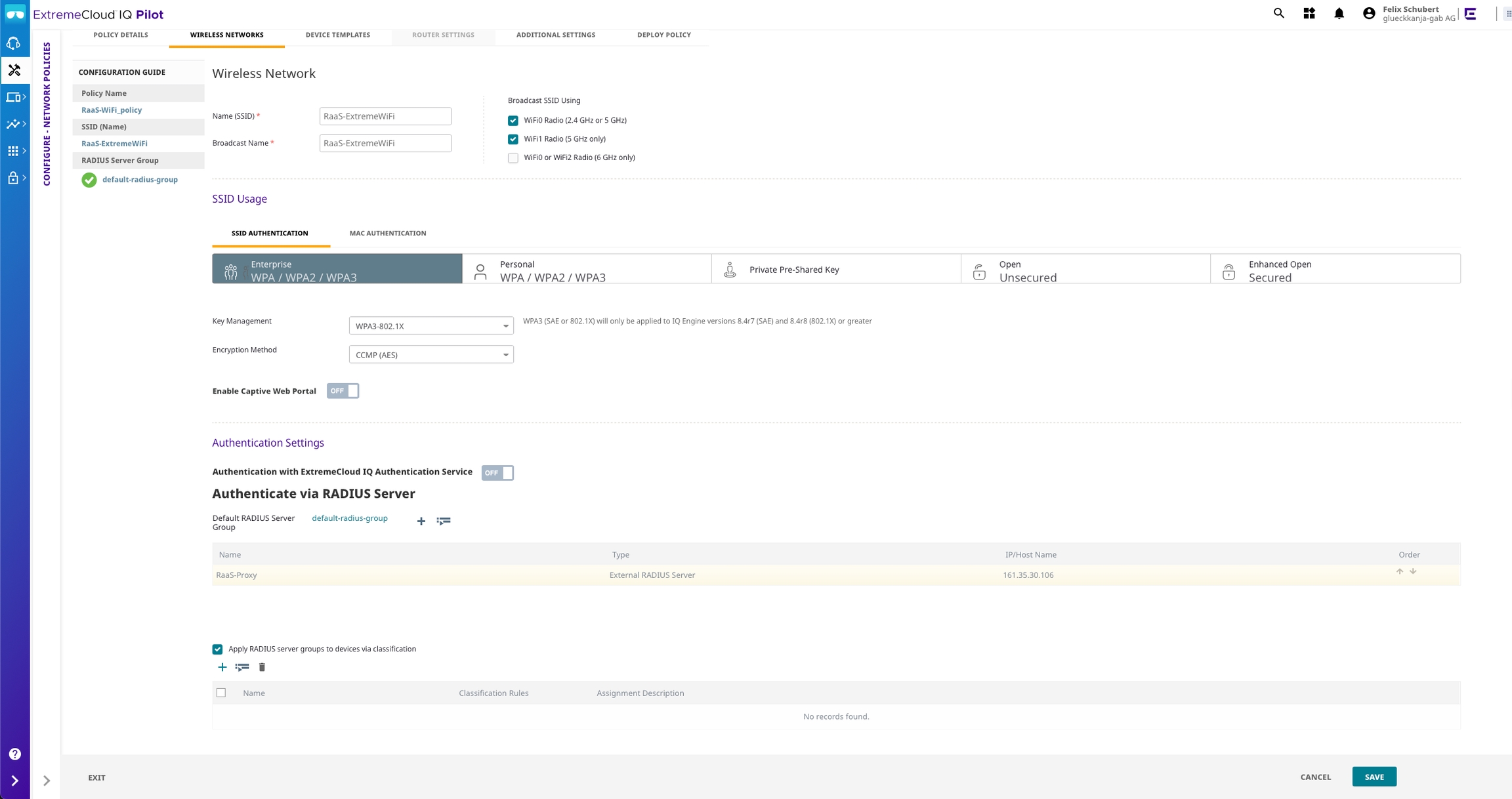The height and width of the screenshot is (799, 1512).
Task: Open the Encryption Method dropdown
Action: click(430, 355)
